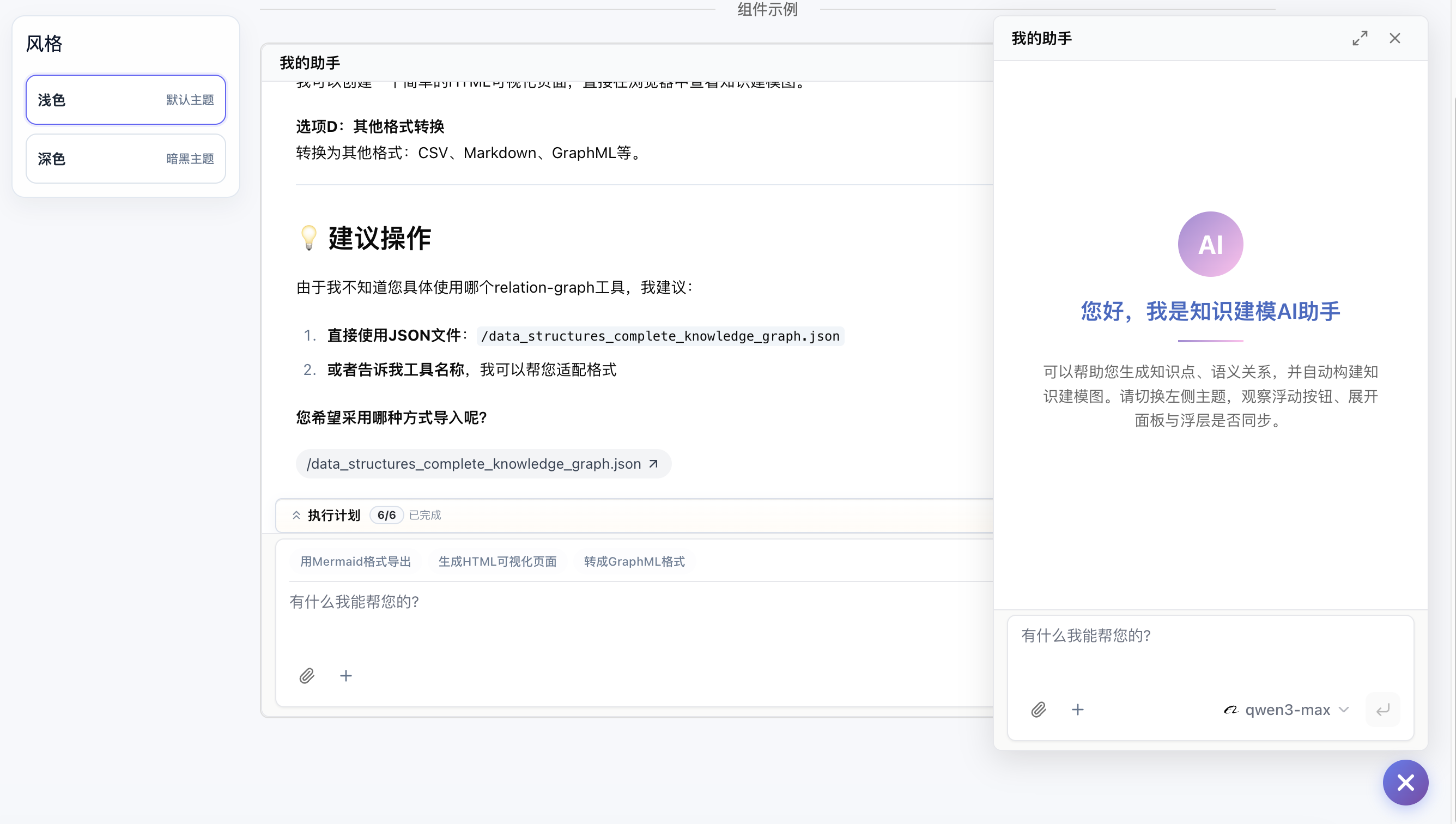Click suggestion 生成HTML可视化页面
1456x824 pixels.
click(x=498, y=561)
